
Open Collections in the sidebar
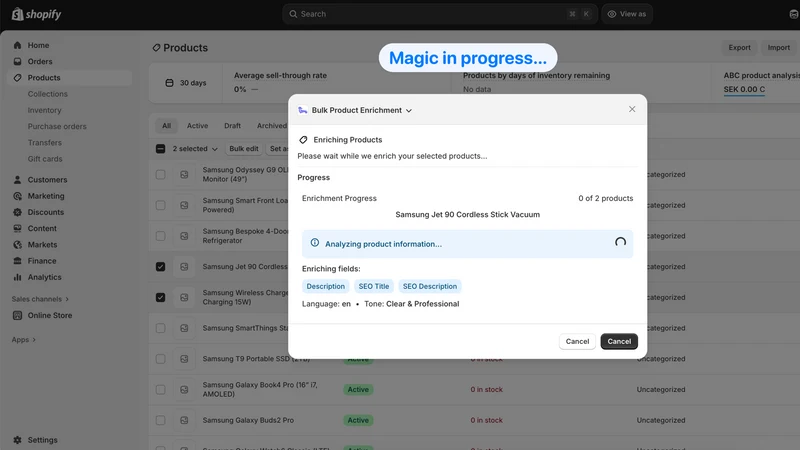coord(47,94)
